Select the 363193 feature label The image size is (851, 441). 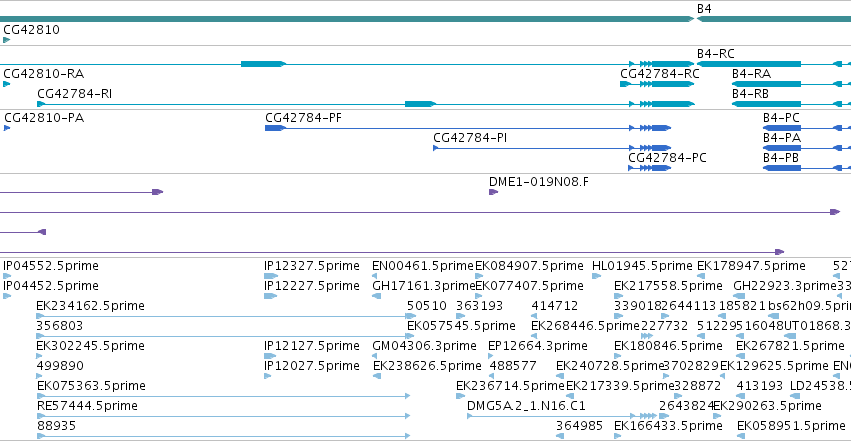pyautogui.click(x=479, y=306)
